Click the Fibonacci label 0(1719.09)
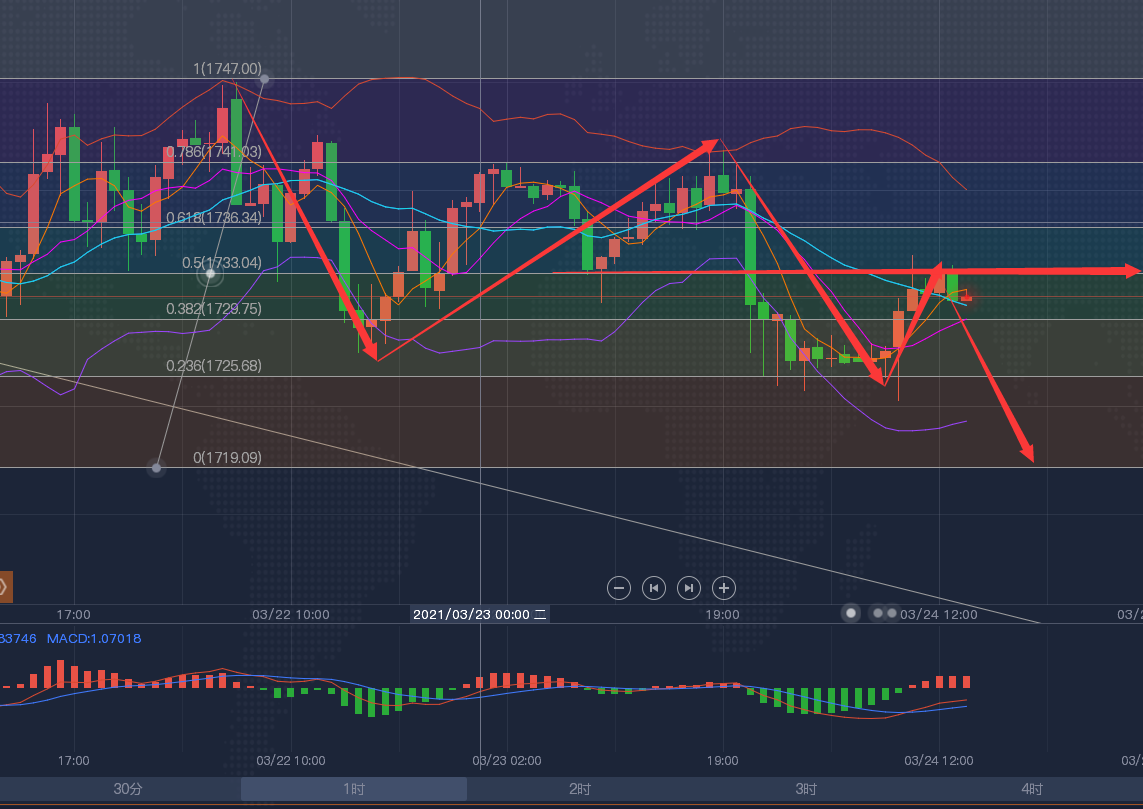Screen dimensions: 1143x809 click(227, 458)
